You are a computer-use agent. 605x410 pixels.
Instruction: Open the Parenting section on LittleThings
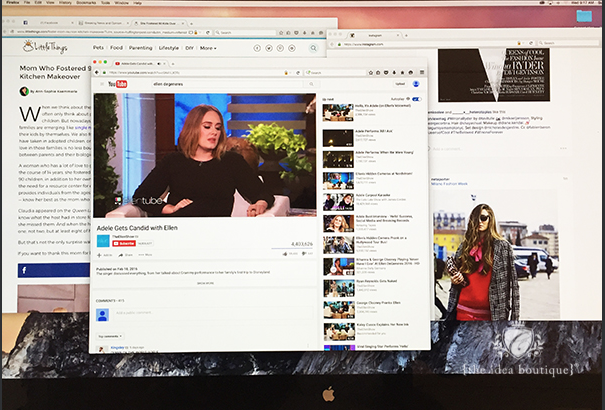pos(140,48)
